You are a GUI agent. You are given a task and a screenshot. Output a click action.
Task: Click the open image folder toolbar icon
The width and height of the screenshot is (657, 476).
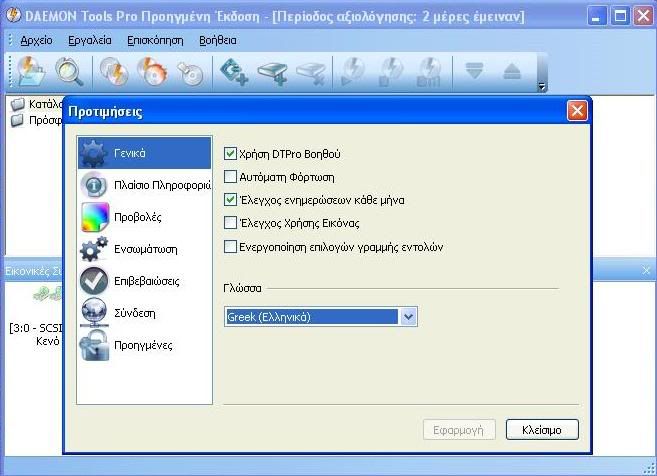click(31, 72)
